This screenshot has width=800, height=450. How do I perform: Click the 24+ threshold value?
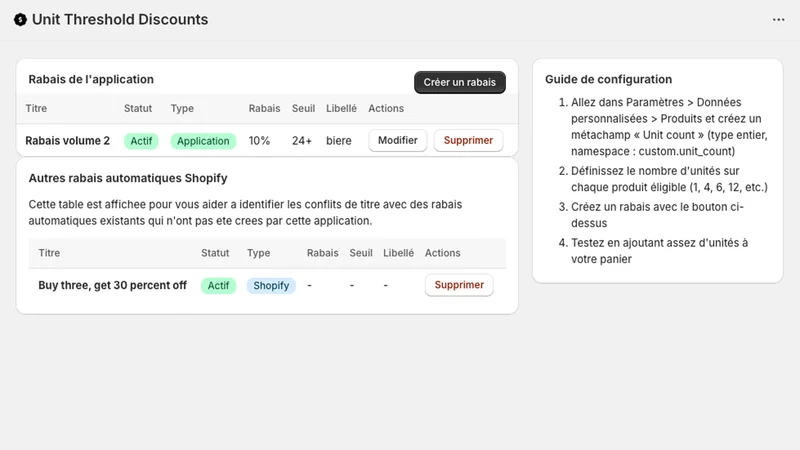point(302,141)
